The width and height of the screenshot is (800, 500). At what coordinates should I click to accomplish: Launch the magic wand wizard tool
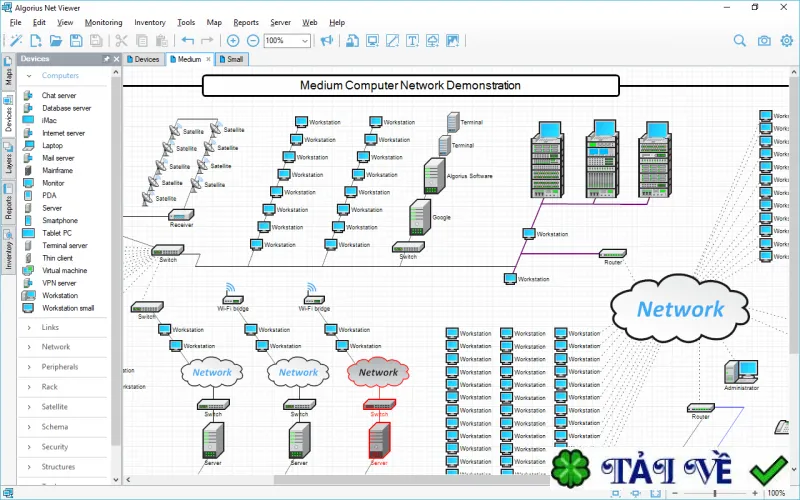click(16, 41)
